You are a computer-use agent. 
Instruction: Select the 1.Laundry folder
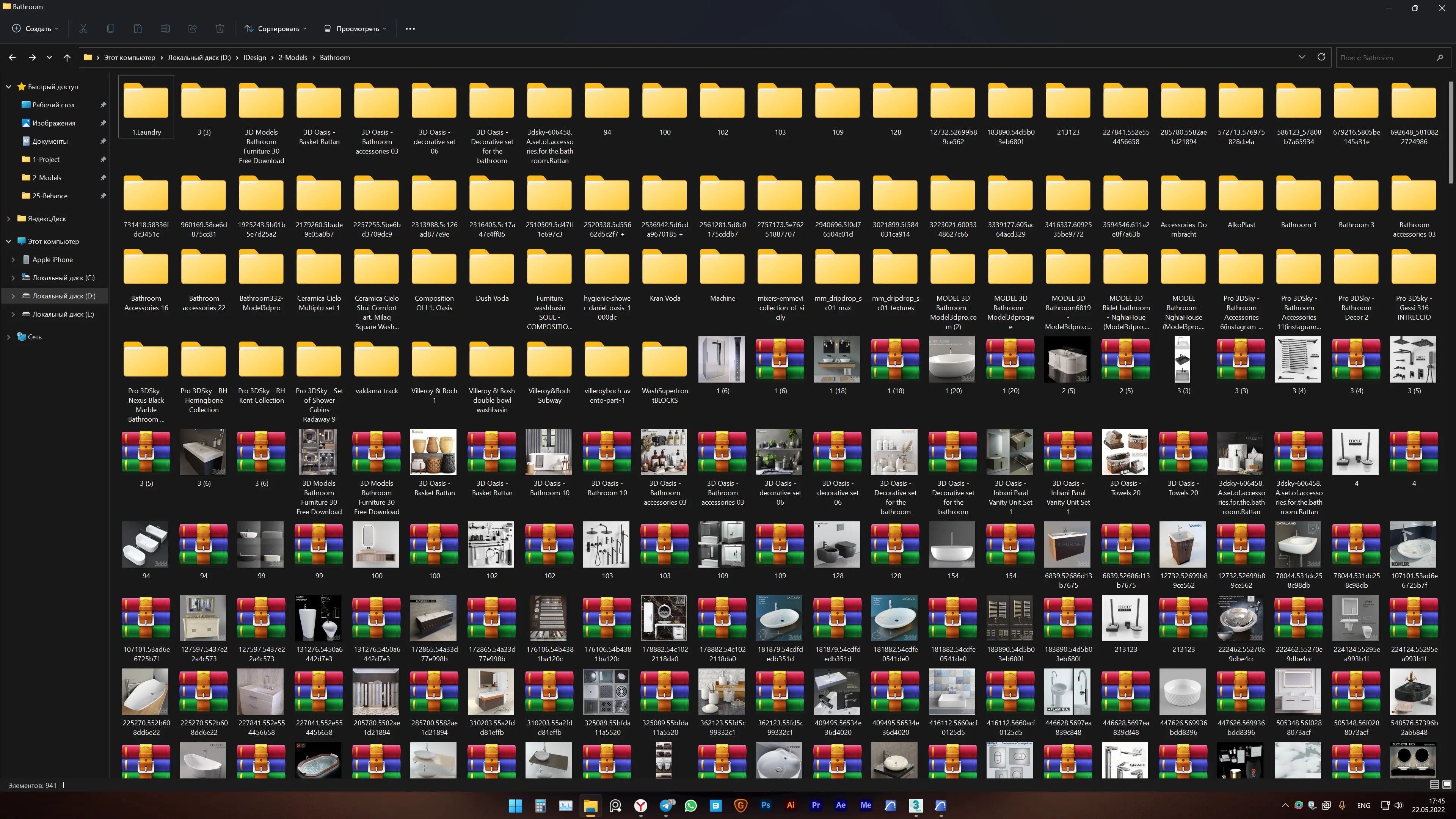(146, 107)
